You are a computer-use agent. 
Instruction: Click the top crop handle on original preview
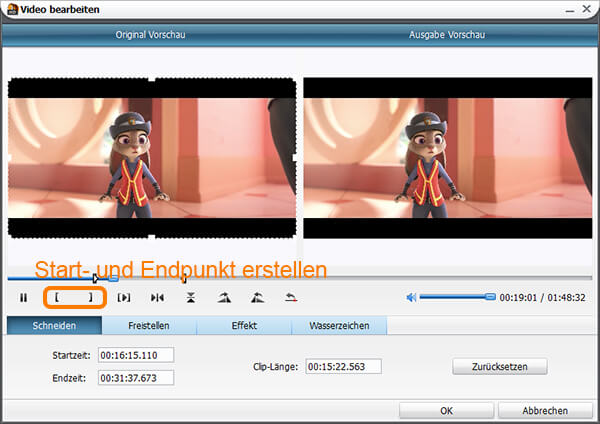(x=152, y=79)
